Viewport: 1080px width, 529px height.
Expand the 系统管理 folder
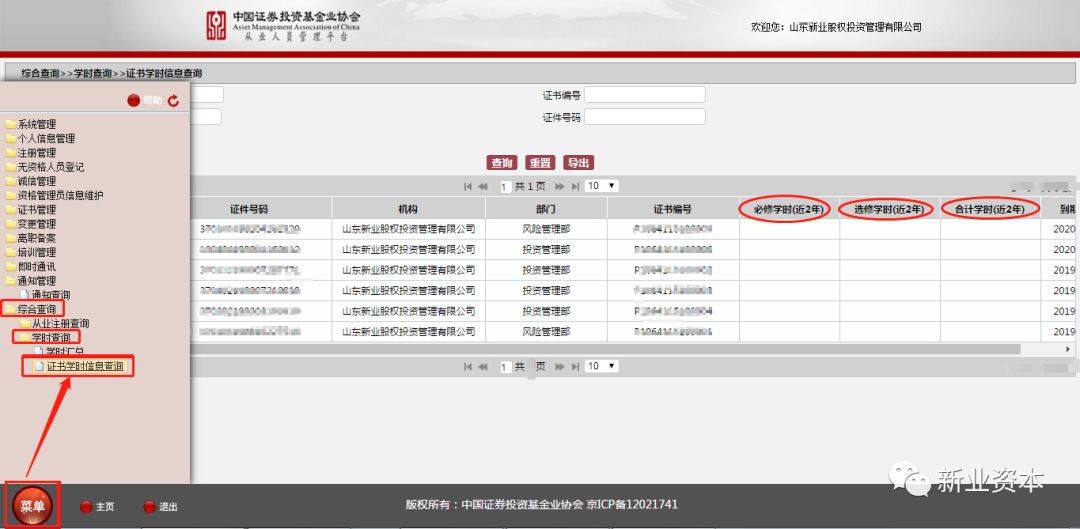tap(37, 125)
